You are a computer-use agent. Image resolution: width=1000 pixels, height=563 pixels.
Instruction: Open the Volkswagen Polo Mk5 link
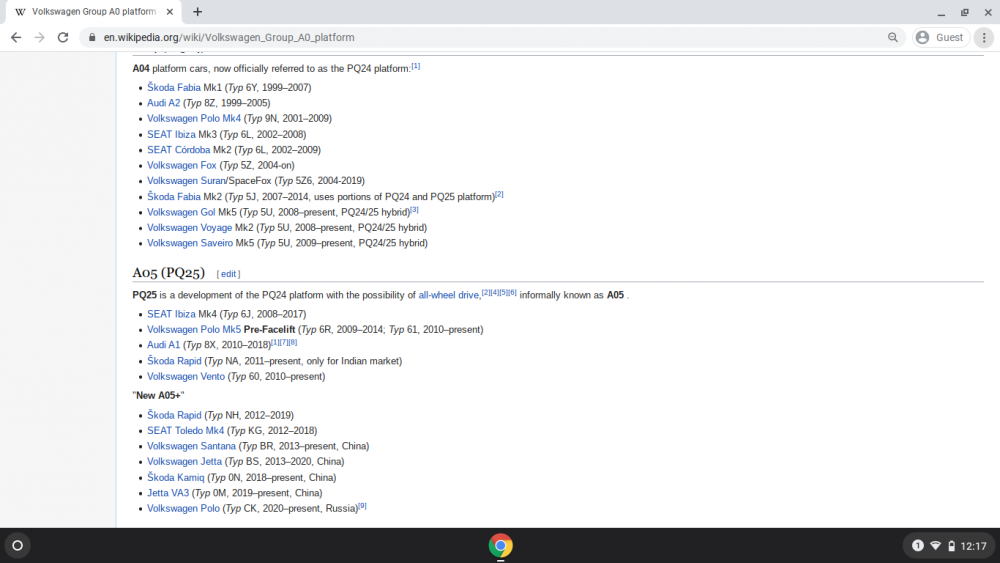[194, 330]
